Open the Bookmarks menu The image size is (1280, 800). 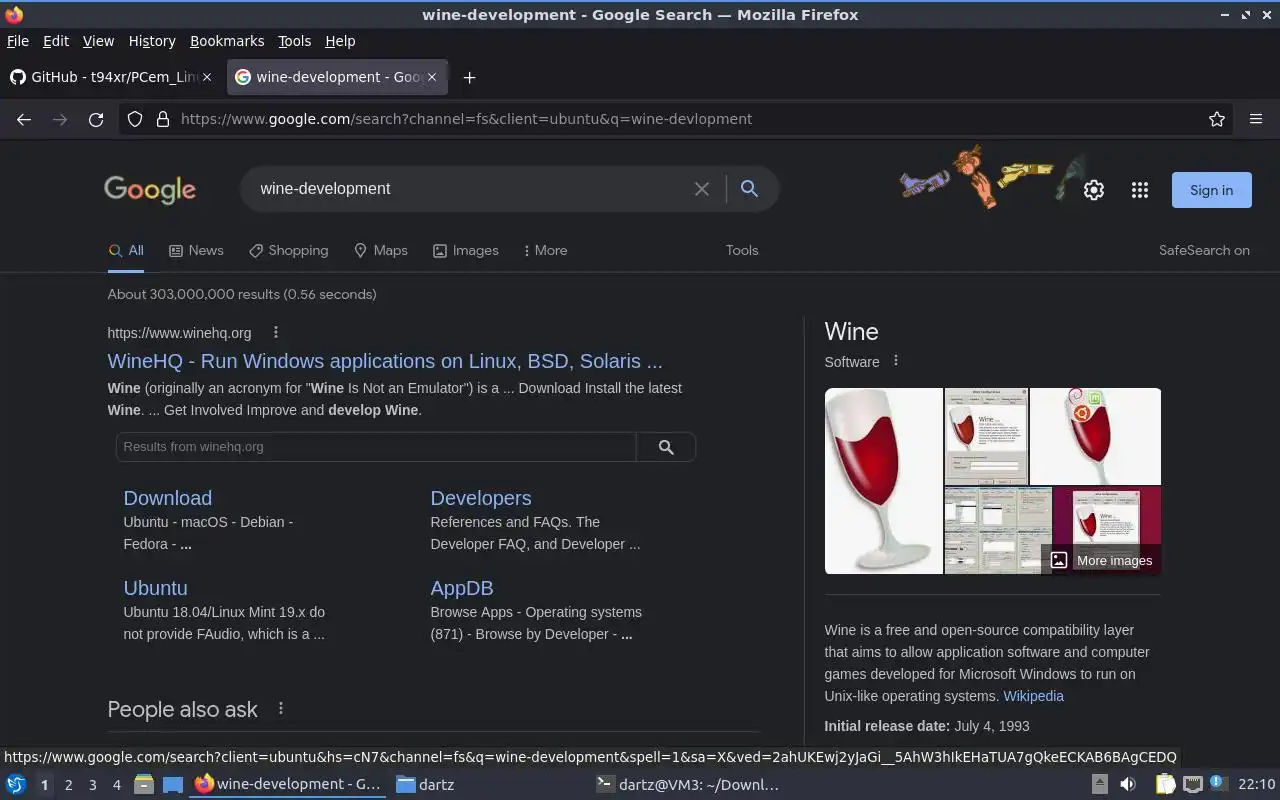click(227, 41)
